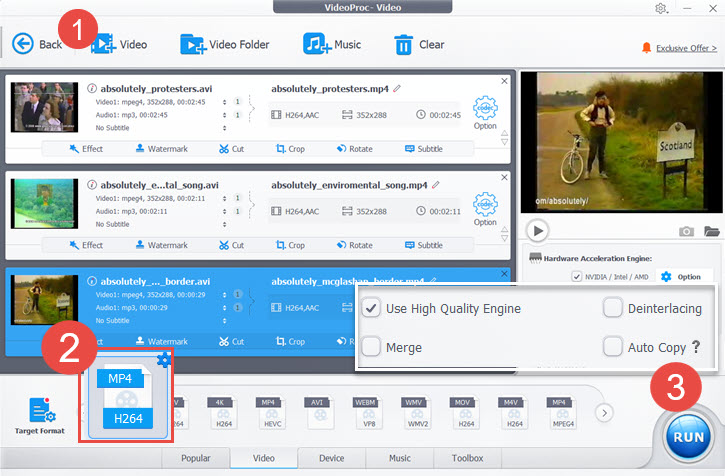Add Watermark to absolutely_protesters.avi

[x=162, y=148]
